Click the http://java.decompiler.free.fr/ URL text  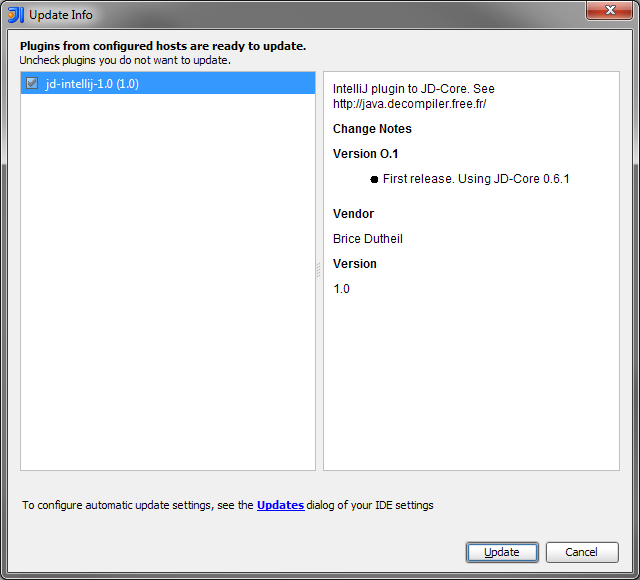(409, 104)
